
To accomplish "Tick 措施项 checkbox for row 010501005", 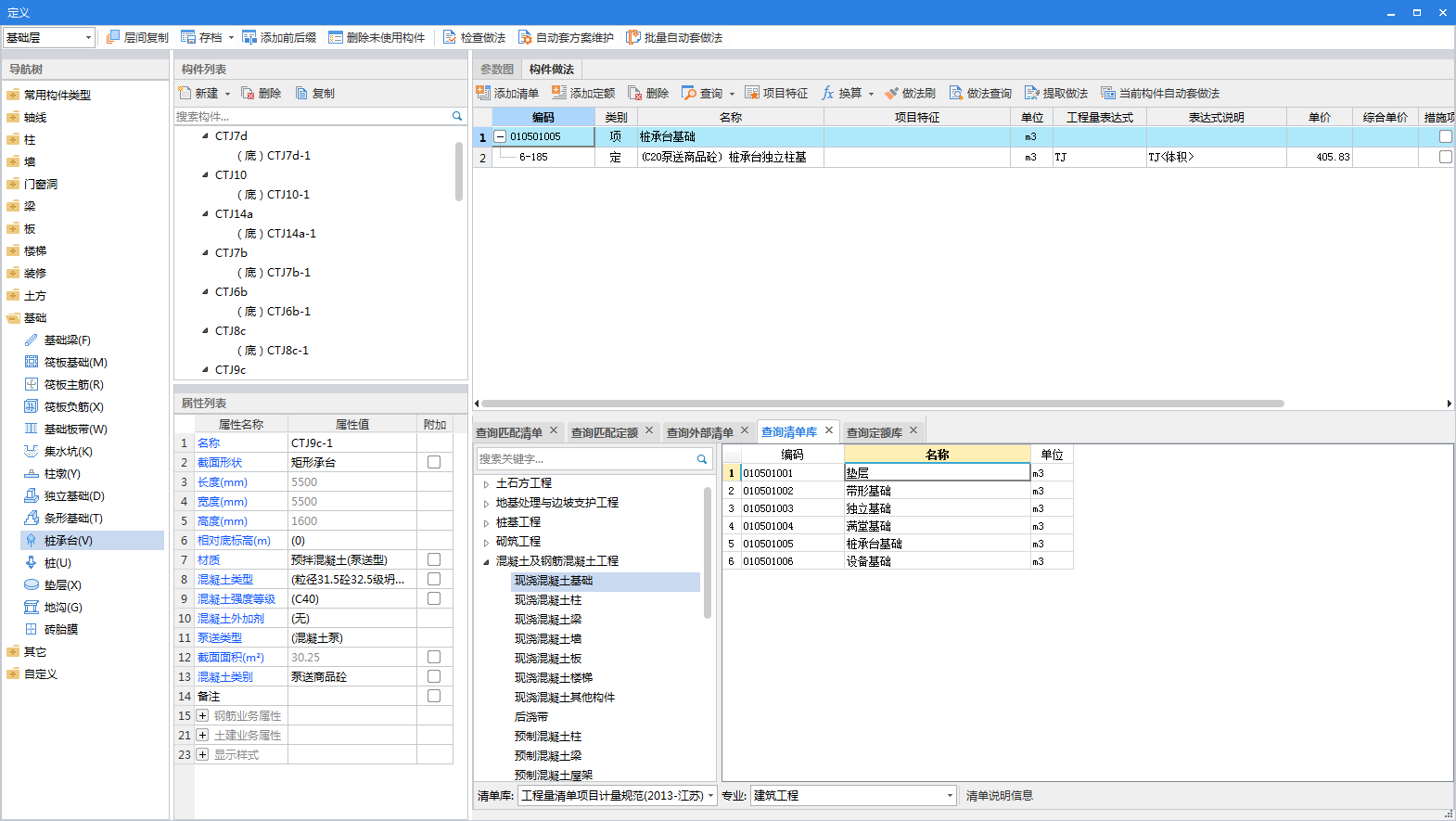I will pos(1445,136).
